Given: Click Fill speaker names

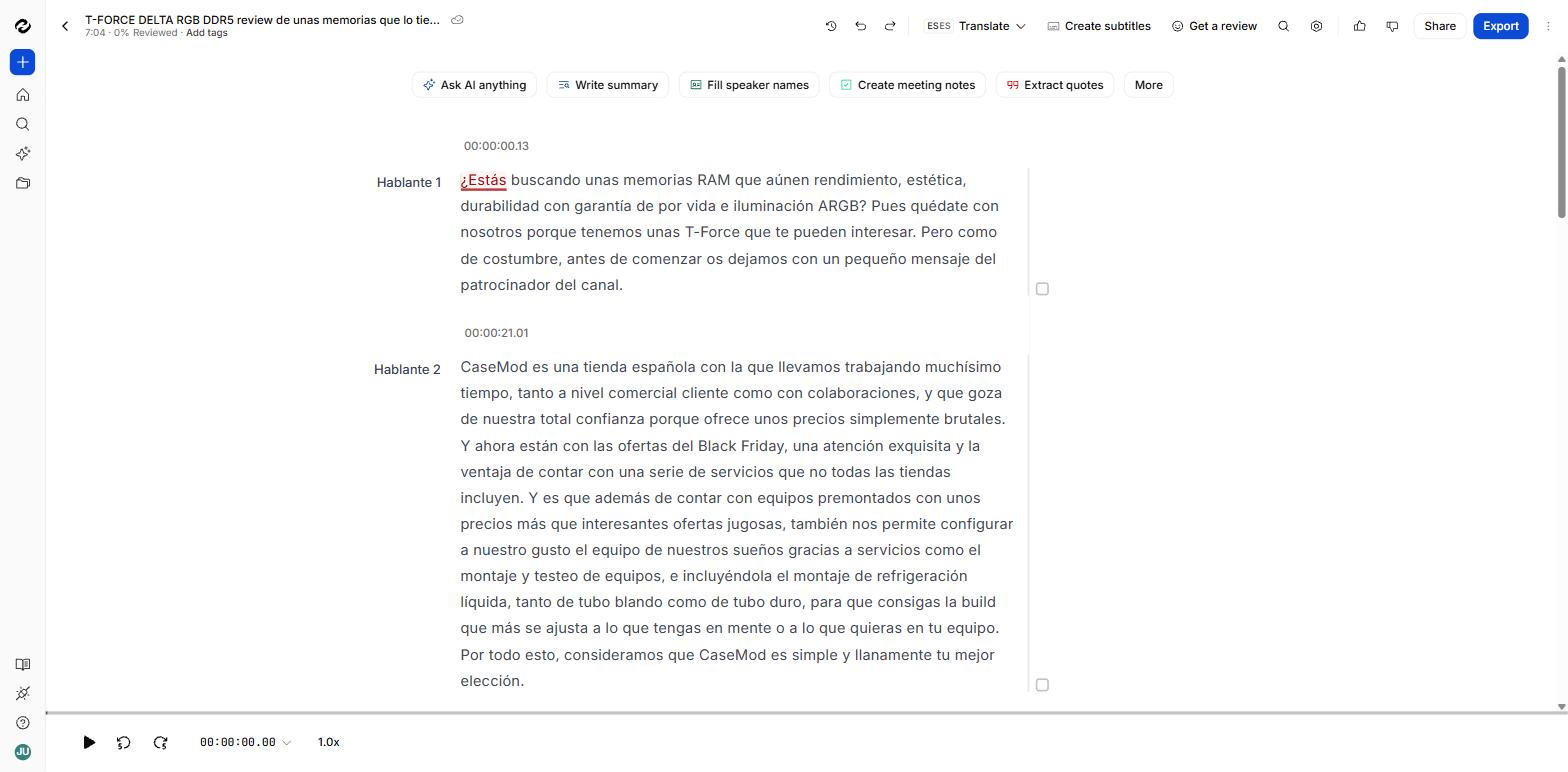Looking at the screenshot, I should [x=749, y=85].
